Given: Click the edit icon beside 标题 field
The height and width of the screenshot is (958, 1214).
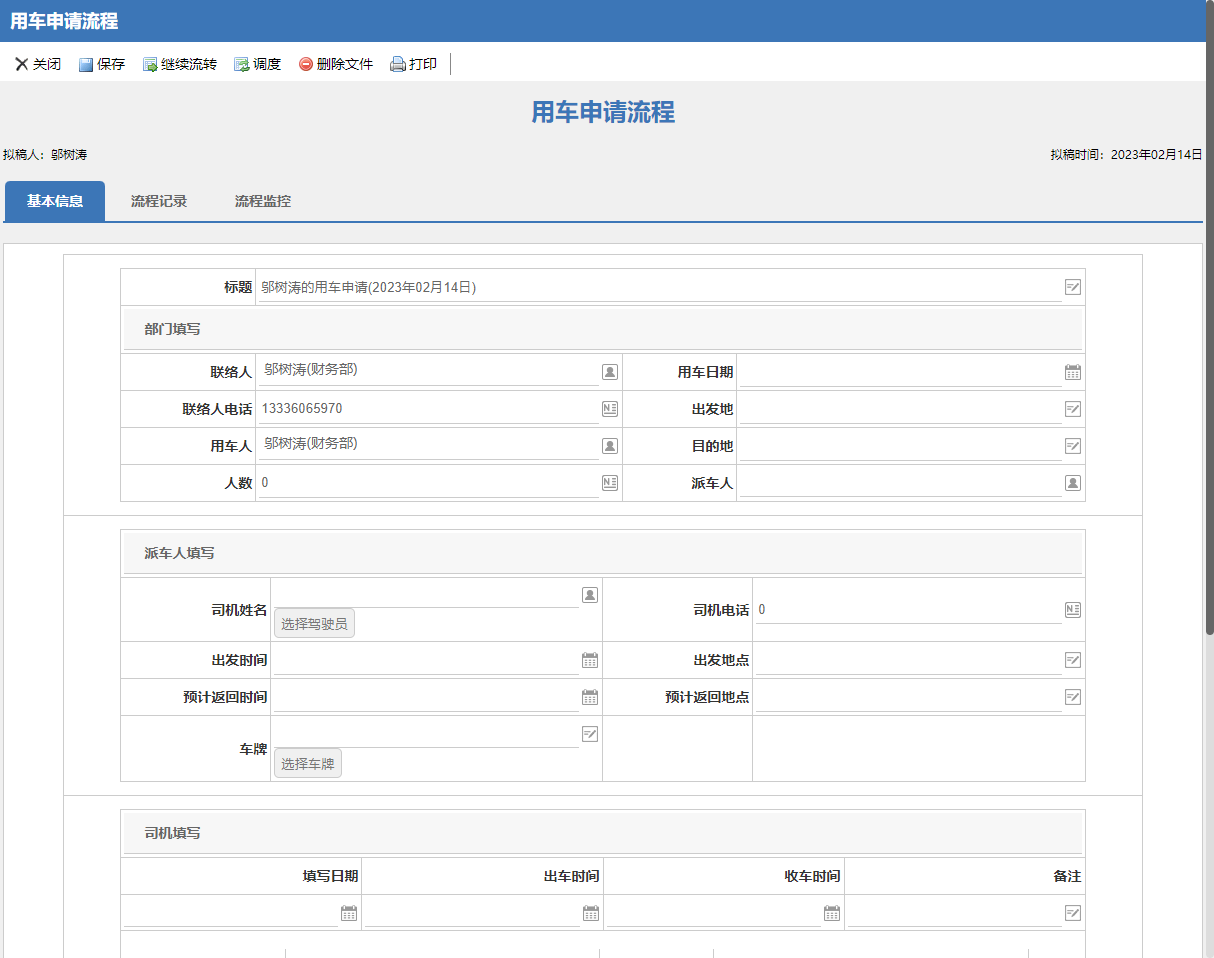Looking at the screenshot, I should point(1073,287).
